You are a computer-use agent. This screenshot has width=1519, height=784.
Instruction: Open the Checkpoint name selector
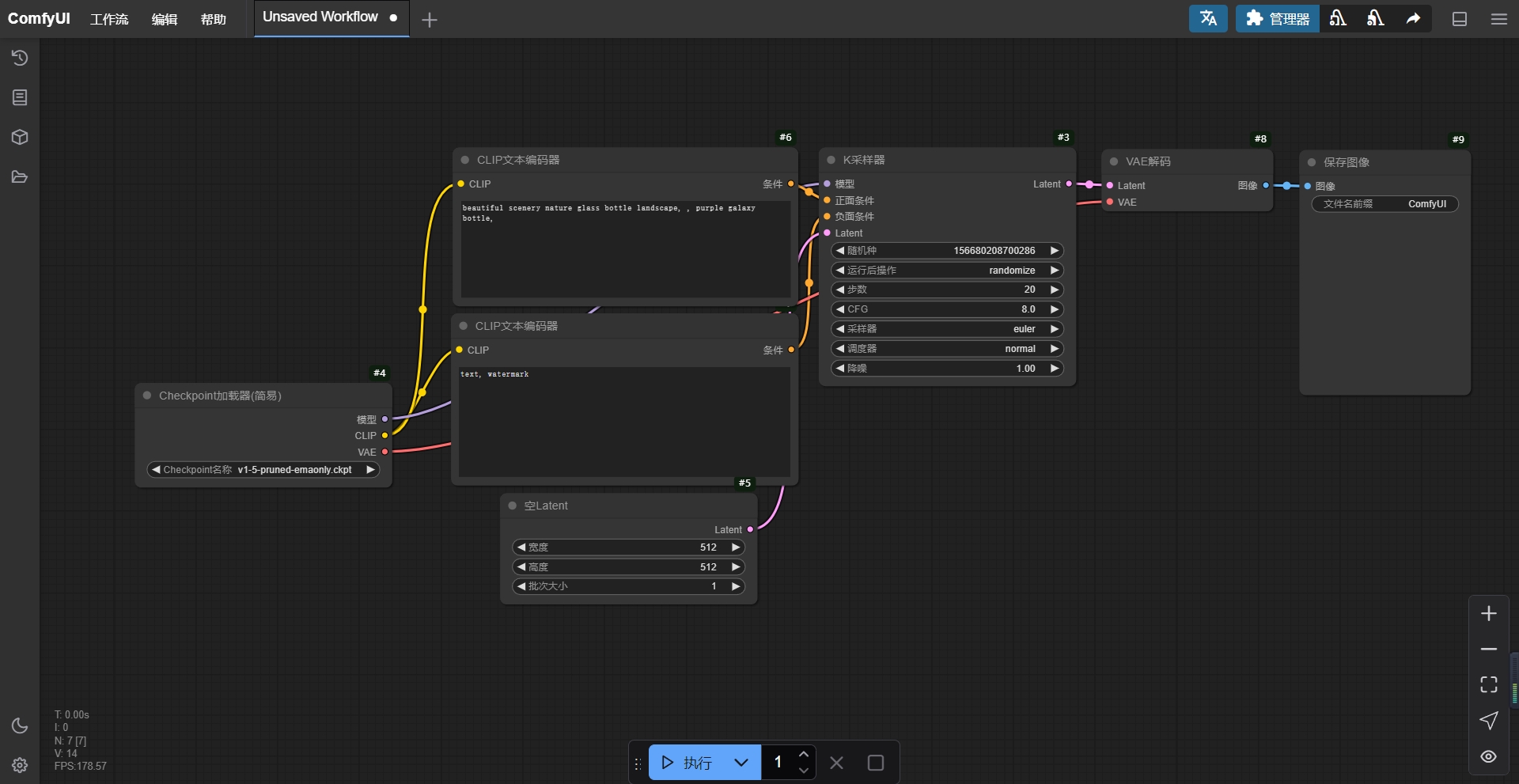pyautogui.click(x=263, y=470)
